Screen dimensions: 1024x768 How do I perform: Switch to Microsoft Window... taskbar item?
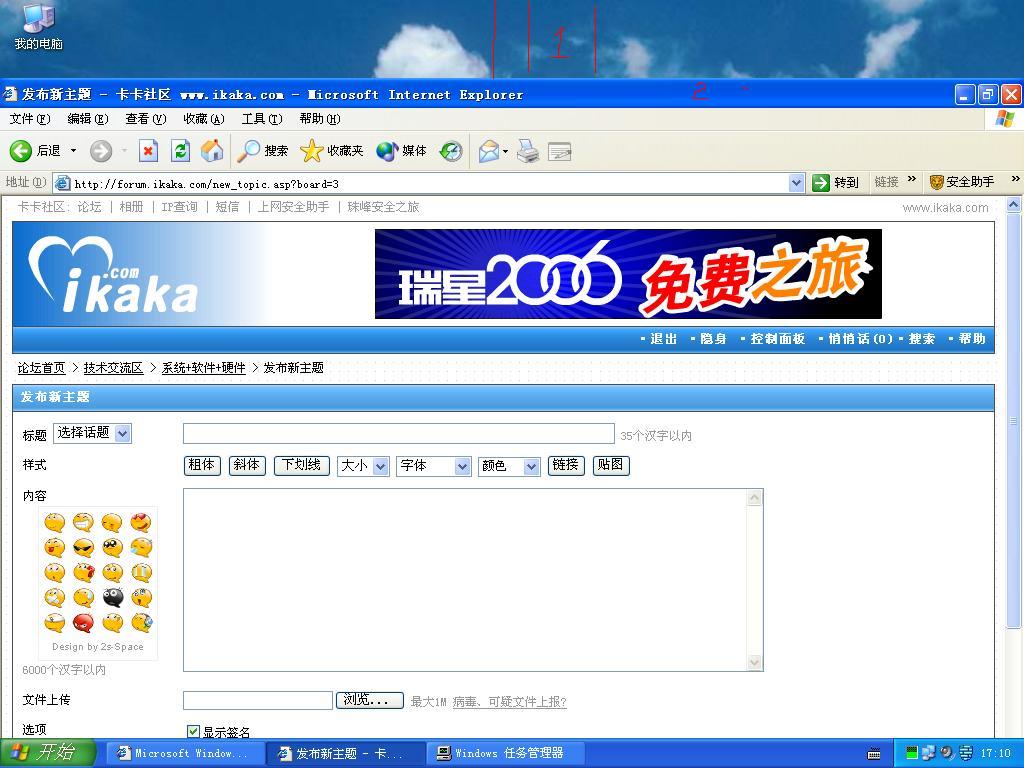point(185,754)
